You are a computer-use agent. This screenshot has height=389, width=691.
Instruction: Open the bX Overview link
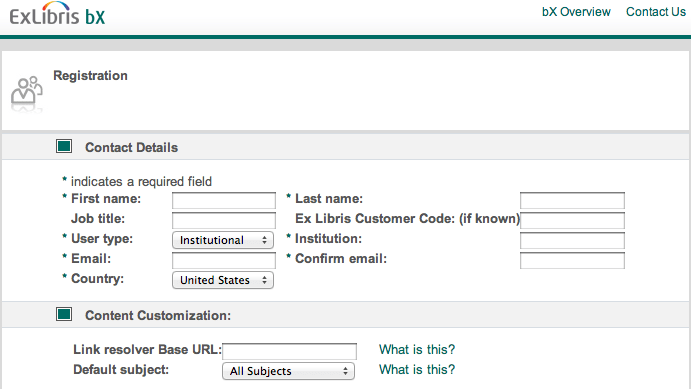coord(576,12)
